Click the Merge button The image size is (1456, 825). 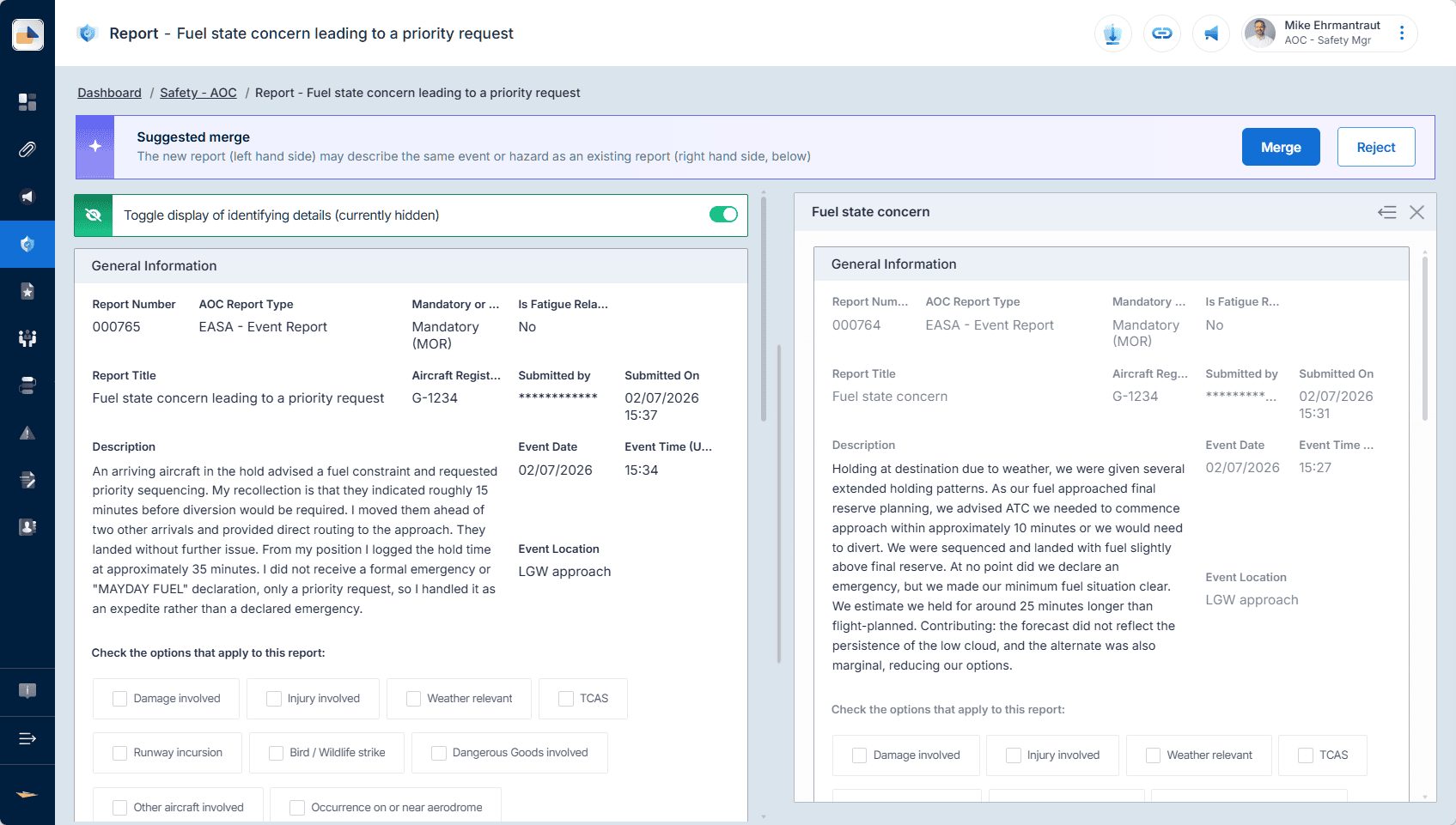pyautogui.click(x=1281, y=147)
